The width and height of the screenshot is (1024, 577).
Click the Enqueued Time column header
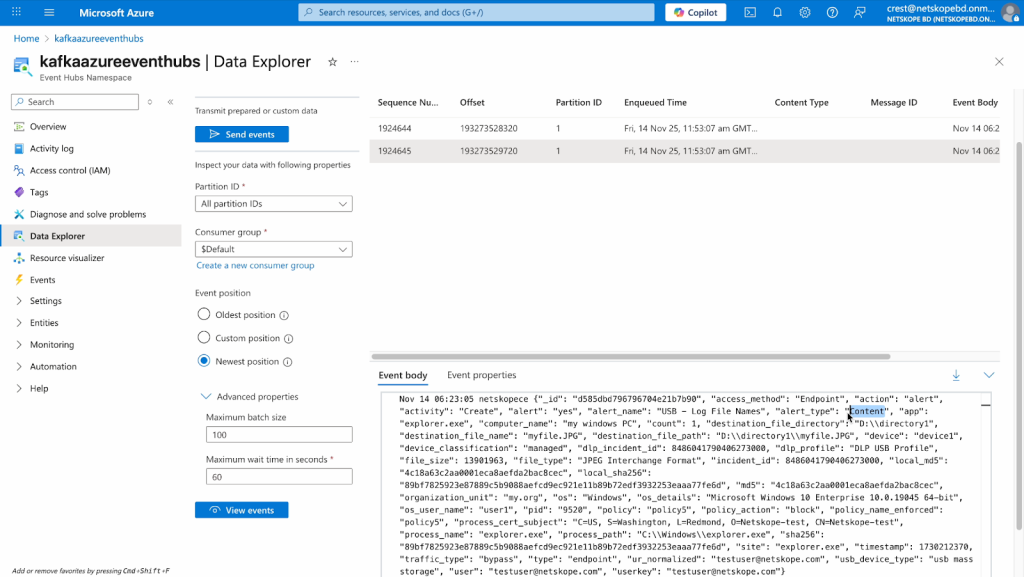655,102
